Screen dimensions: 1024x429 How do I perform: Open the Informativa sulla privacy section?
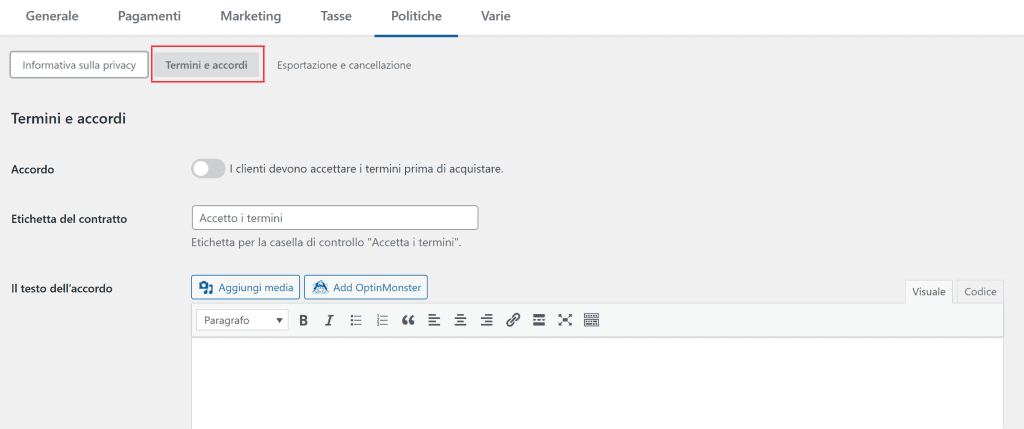[79, 65]
